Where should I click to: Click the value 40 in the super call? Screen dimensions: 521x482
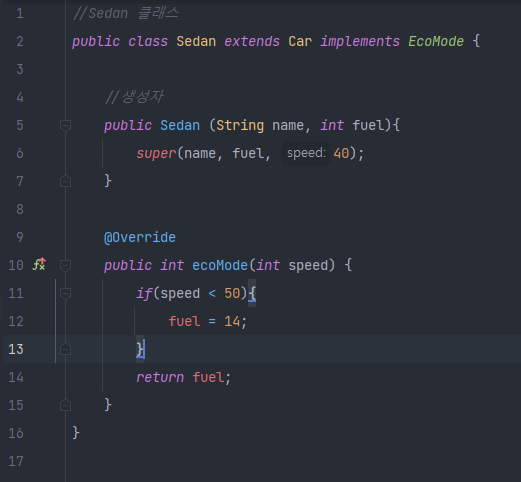341,154
